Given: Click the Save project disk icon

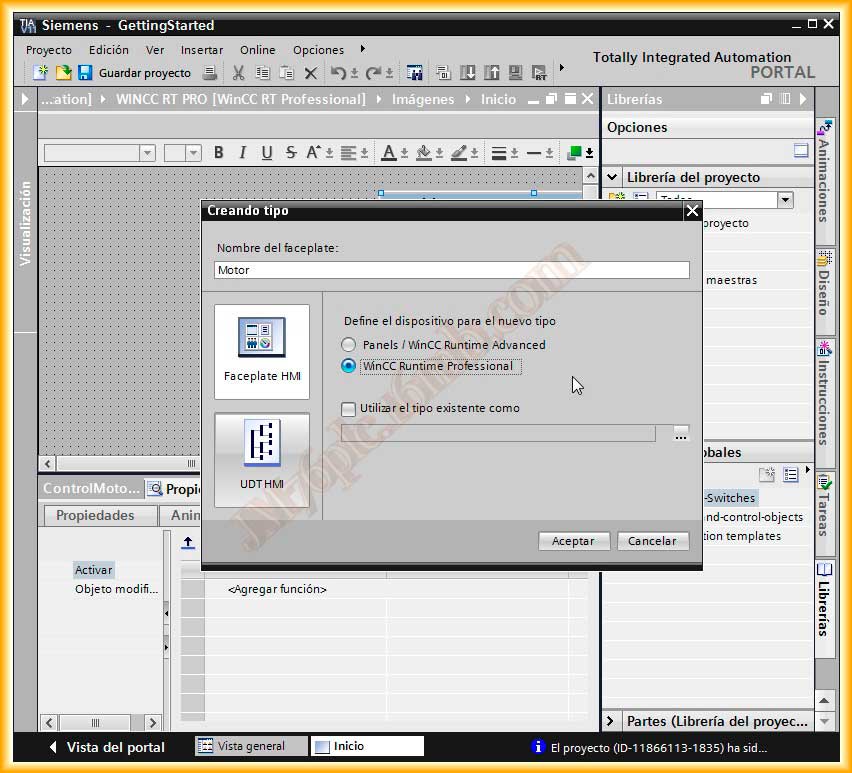Looking at the screenshot, I should (85, 73).
